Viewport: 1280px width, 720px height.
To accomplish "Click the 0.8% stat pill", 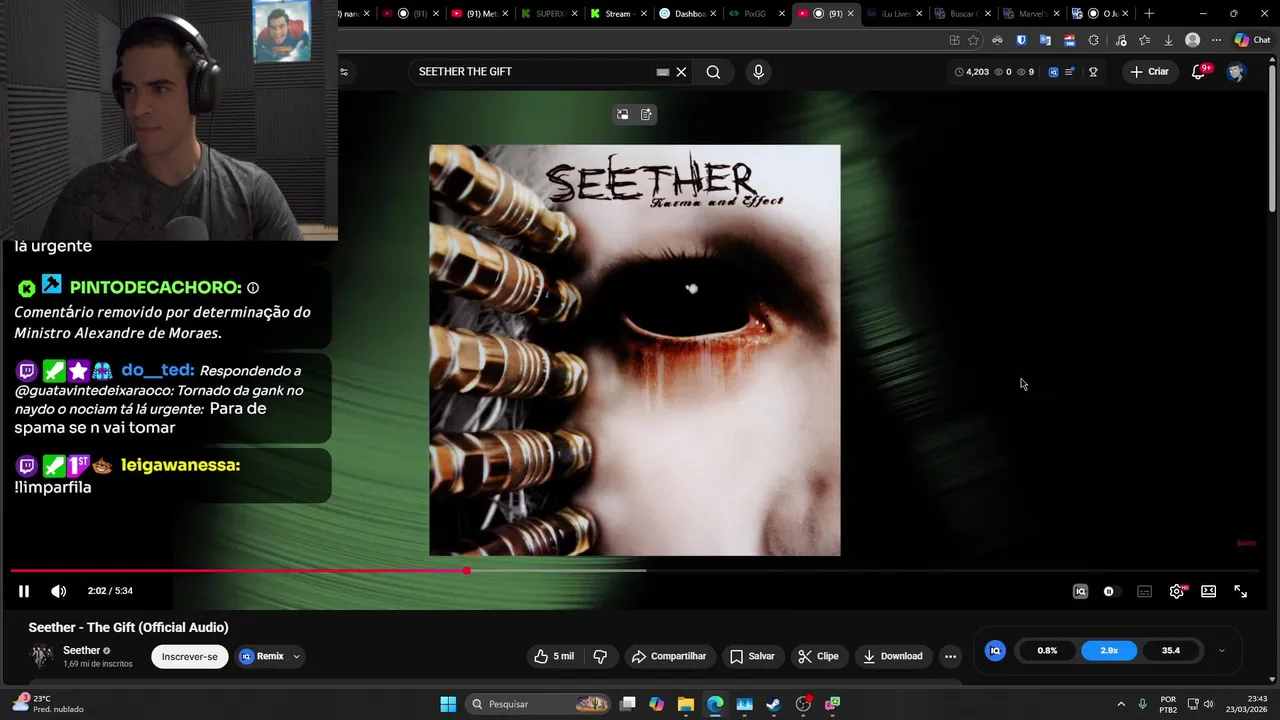I will (1047, 650).
